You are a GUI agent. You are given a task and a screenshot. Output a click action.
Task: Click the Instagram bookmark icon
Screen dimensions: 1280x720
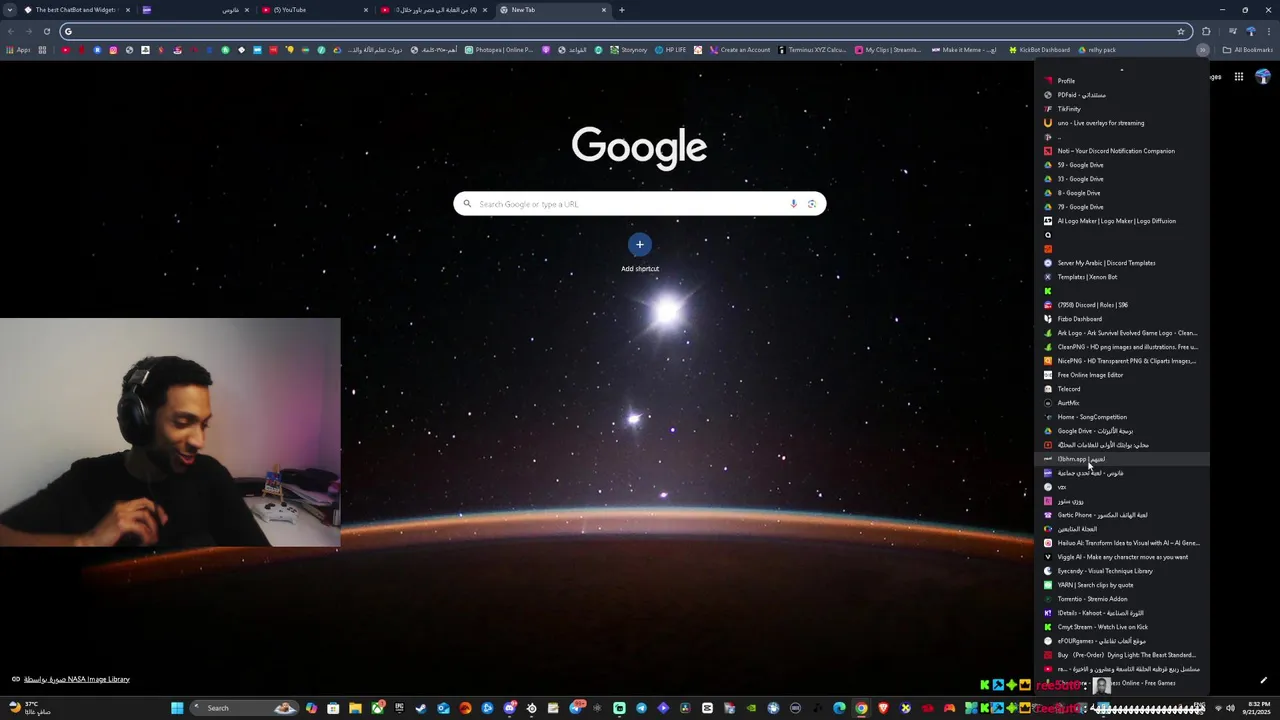(113, 49)
